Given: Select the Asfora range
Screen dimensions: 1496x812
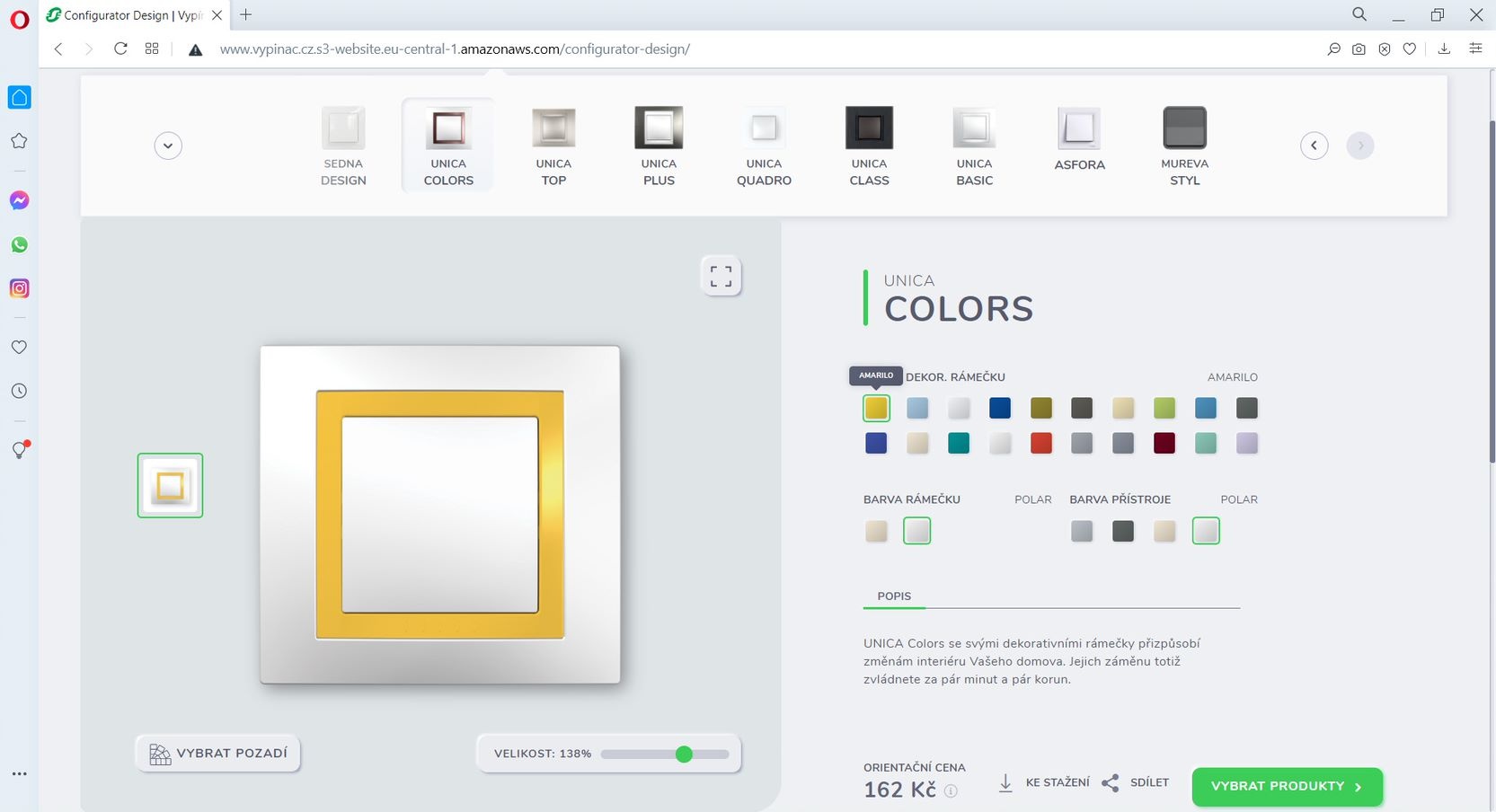Looking at the screenshot, I should click(x=1079, y=140).
